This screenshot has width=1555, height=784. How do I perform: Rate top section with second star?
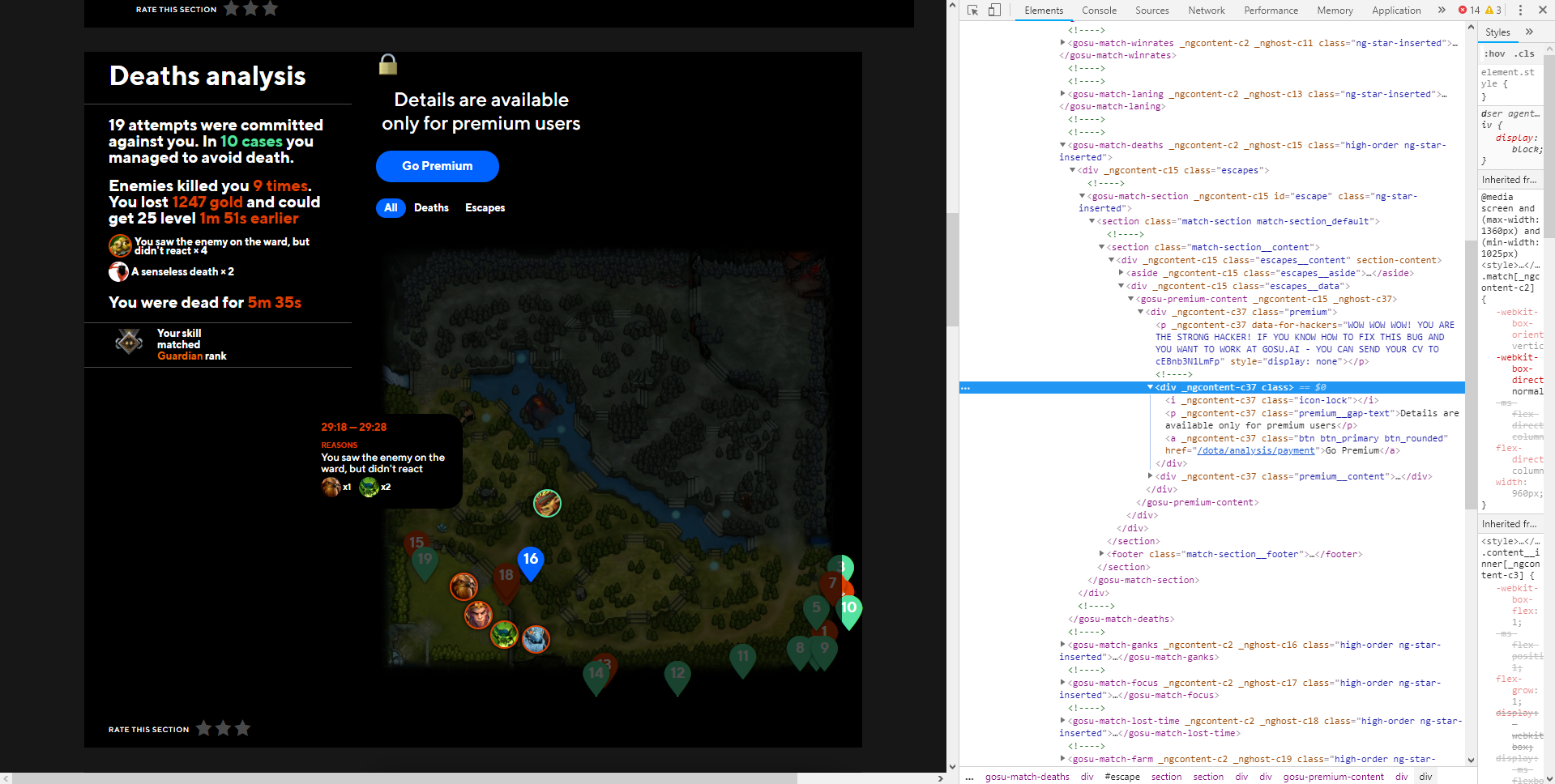pyautogui.click(x=251, y=8)
